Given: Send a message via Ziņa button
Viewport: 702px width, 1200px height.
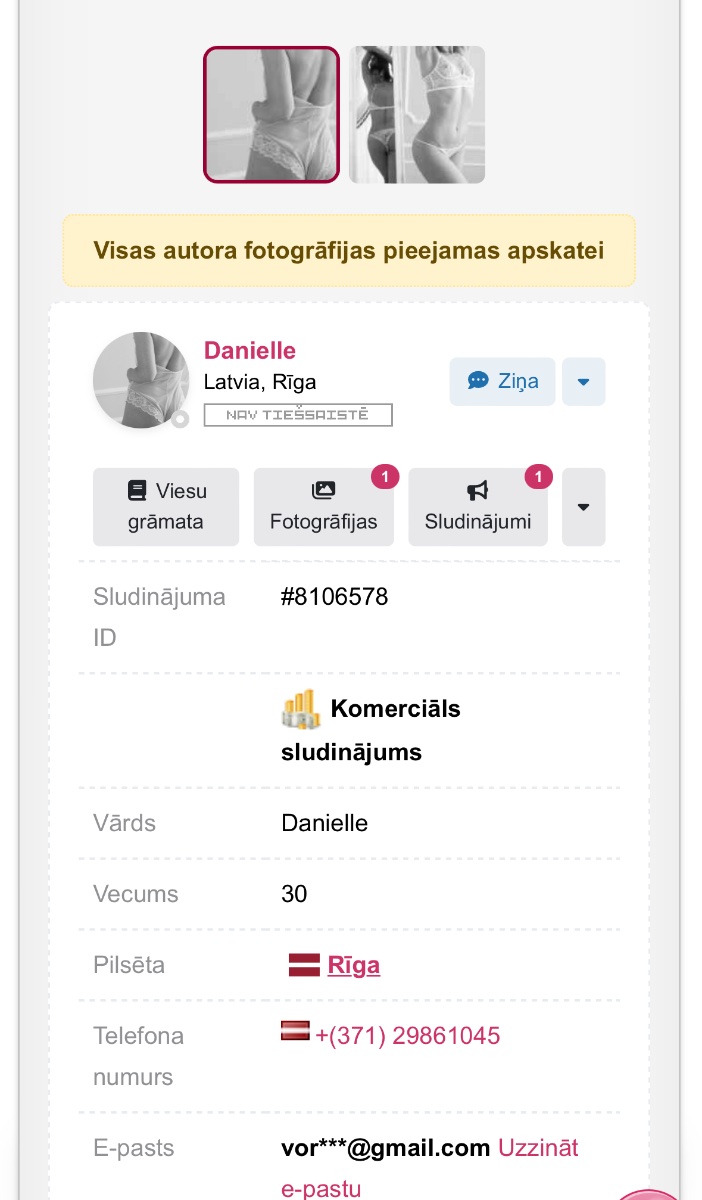Looking at the screenshot, I should click(502, 381).
